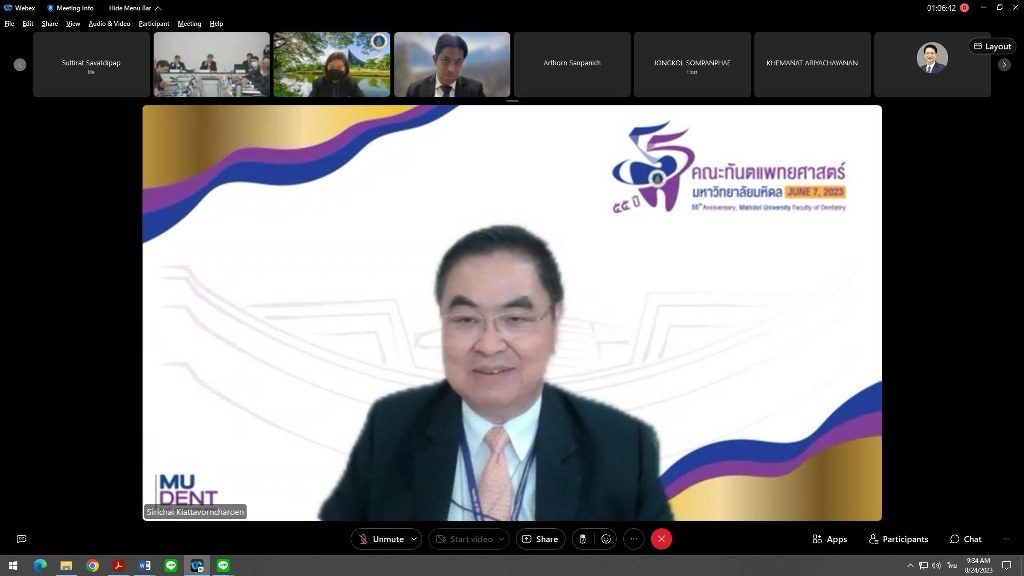Image resolution: width=1024 pixels, height=576 pixels.
Task: Open the reactions emoji panel
Action: [x=606, y=539]
